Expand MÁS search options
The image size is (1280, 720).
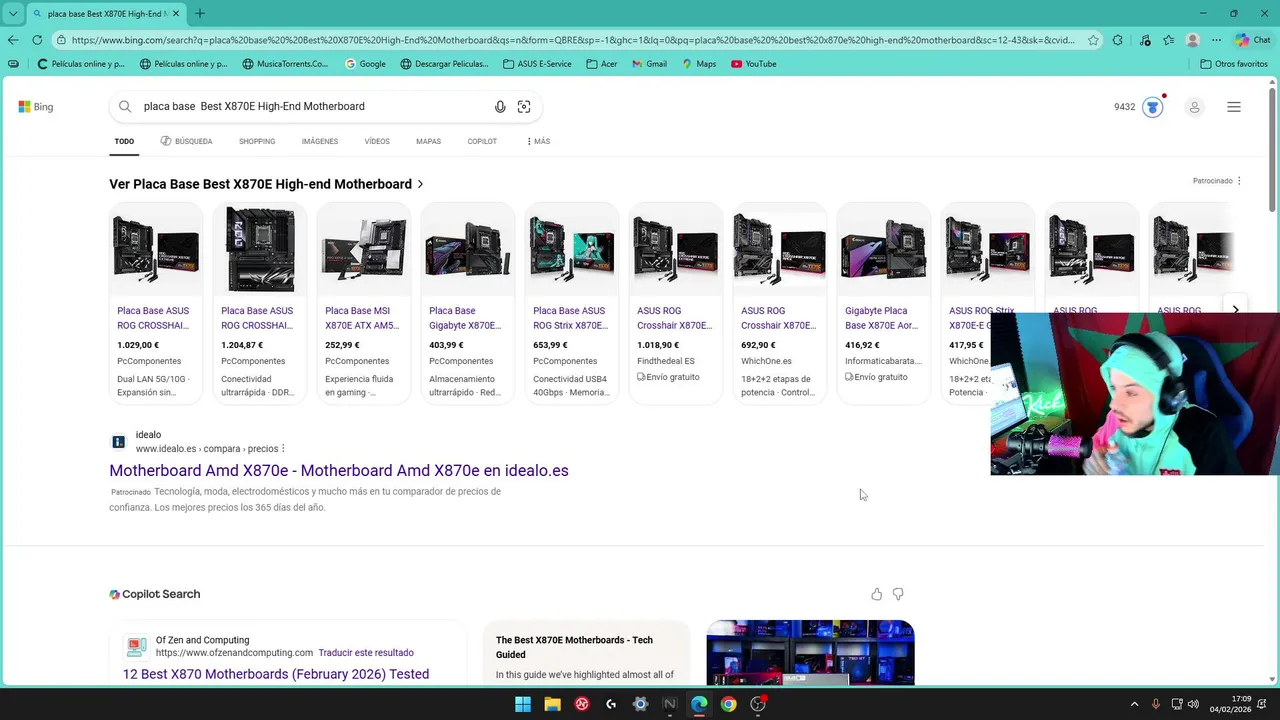[x=538, y=141]
